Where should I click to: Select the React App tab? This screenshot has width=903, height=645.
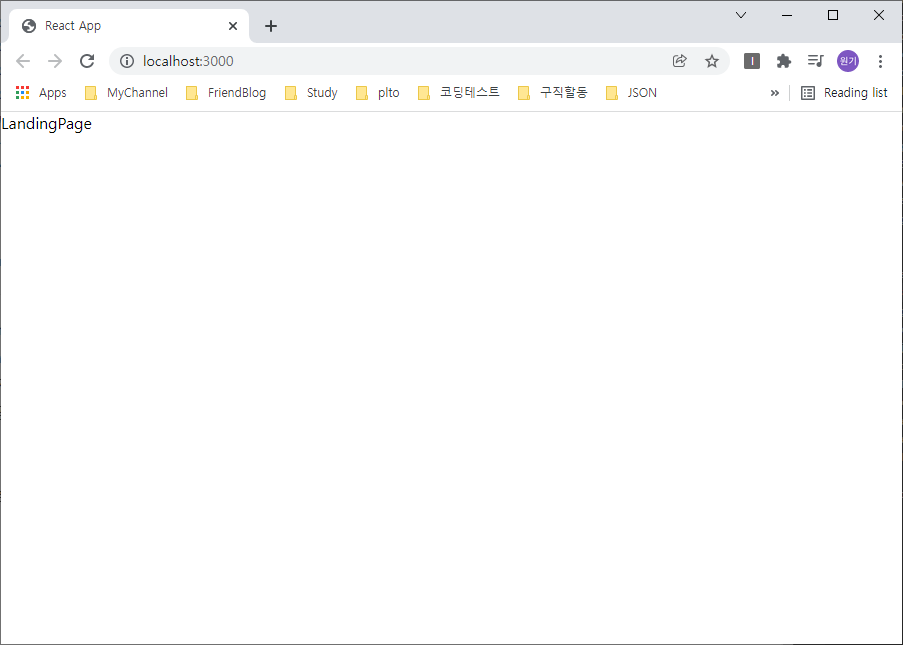[129, 26]
